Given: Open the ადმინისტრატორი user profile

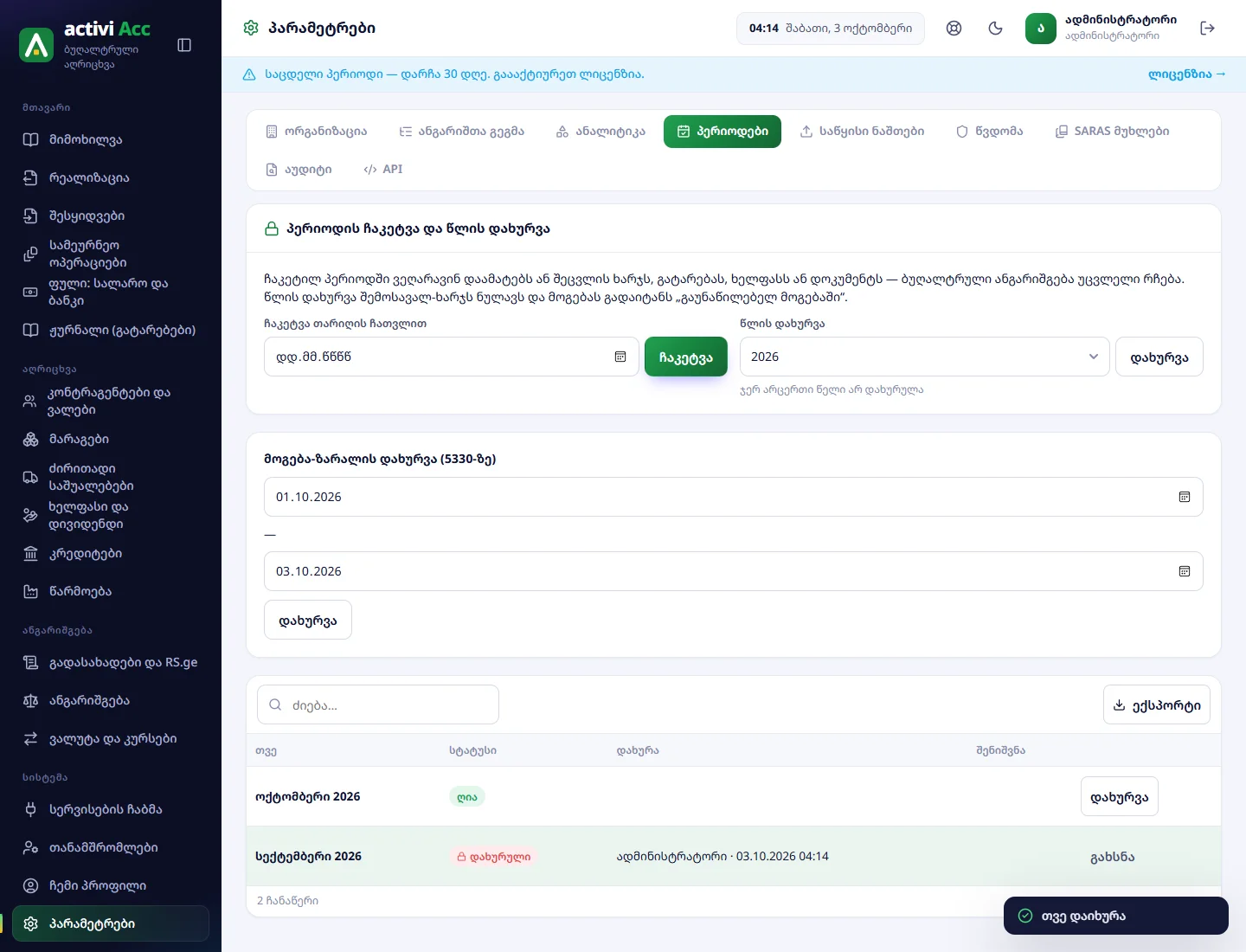Looking at the screenshot, I should point(1101,29).
